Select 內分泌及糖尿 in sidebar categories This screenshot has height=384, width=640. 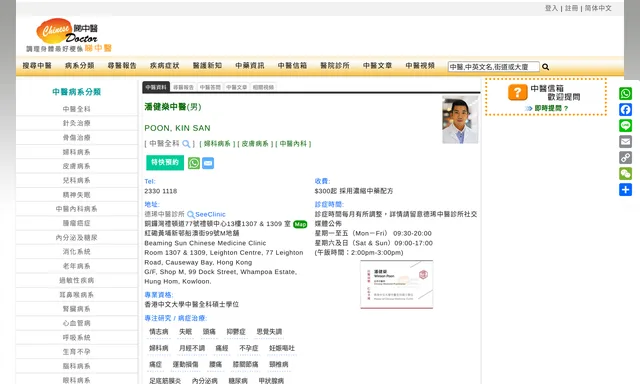pyautogui.click(x=77, y=238)
